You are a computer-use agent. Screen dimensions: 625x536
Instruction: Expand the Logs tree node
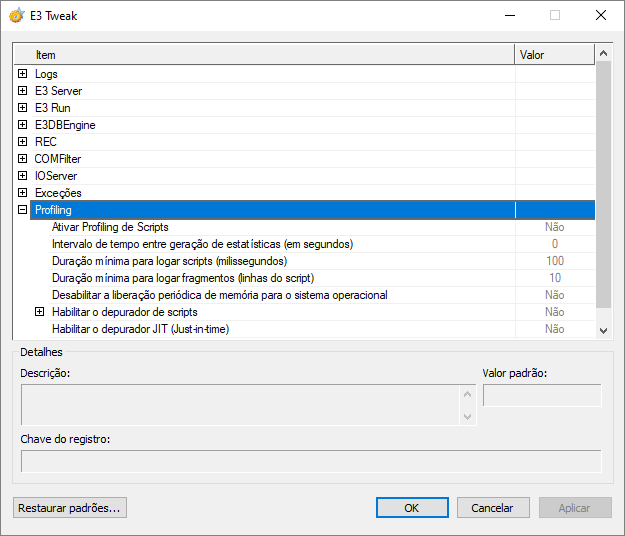pos(23,74)
